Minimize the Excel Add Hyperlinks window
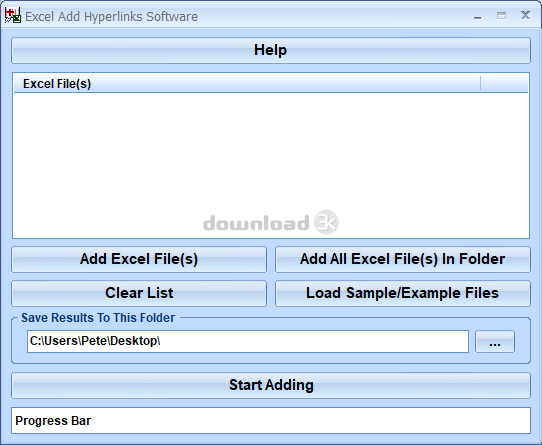This screenshot has width=542, height=445. [x=477, y=16]
